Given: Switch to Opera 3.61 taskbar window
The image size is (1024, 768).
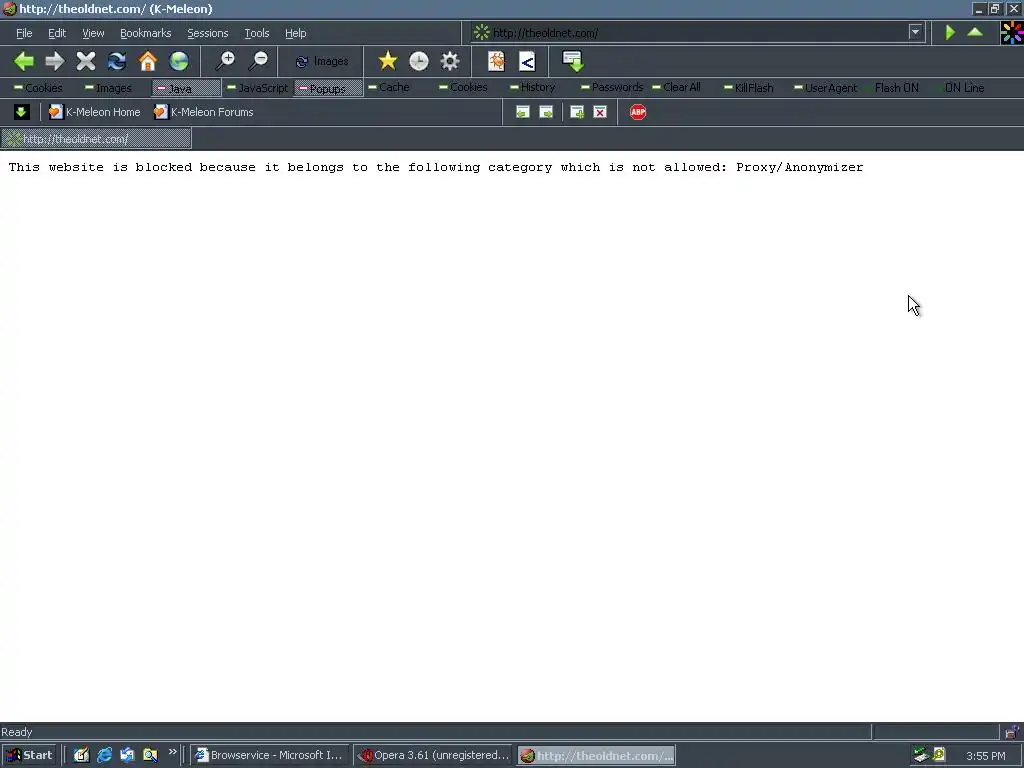Looking at the screenshot, I should (433, 755).
